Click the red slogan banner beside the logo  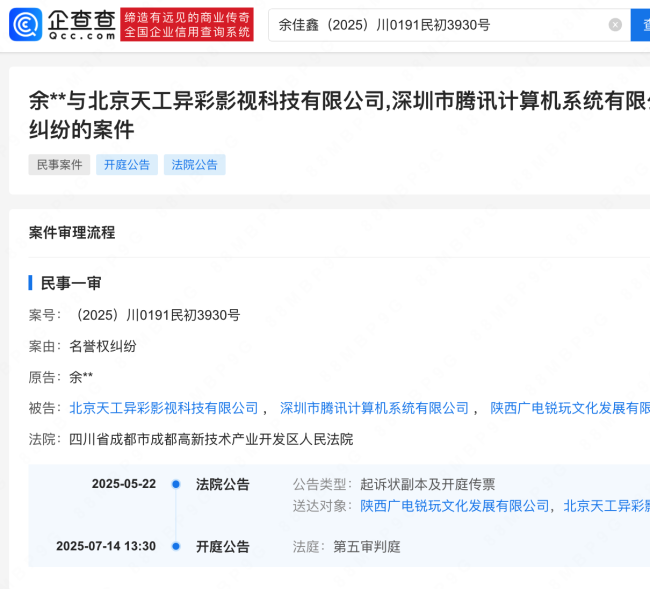[186, 24]
